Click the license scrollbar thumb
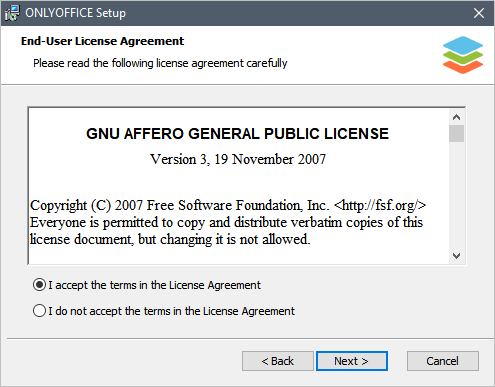Screen dimensions: 495x387 tap(456, 134)
